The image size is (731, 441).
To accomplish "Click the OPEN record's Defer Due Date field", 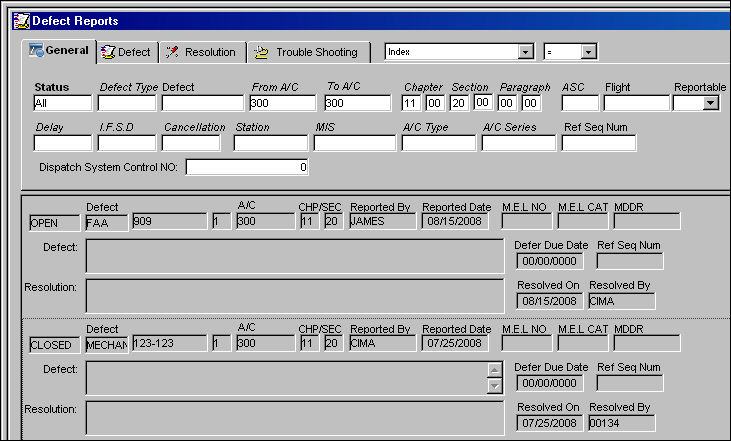I will click(550, 261).
